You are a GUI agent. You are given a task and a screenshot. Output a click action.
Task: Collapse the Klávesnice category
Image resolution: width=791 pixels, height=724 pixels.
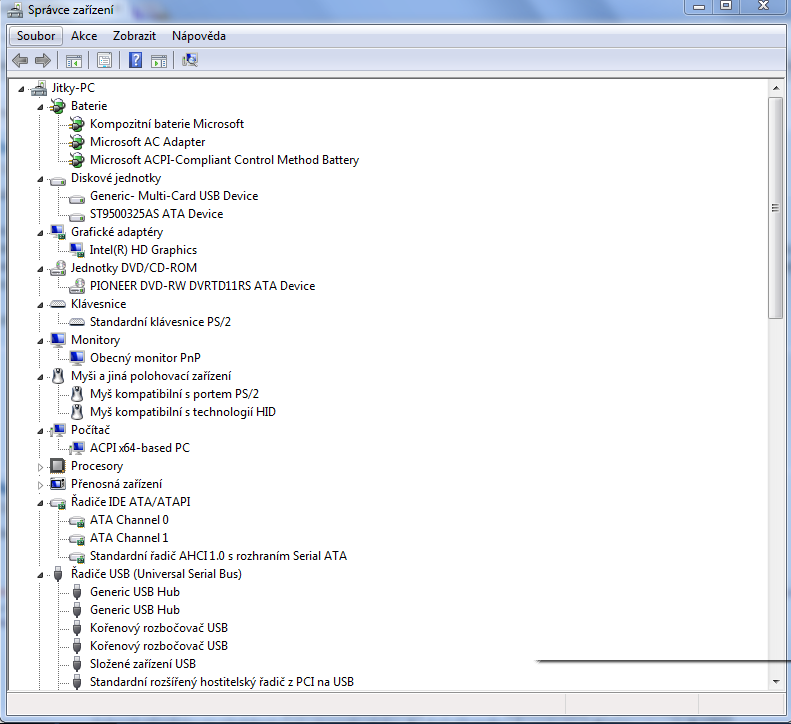(x=40, y=305)
